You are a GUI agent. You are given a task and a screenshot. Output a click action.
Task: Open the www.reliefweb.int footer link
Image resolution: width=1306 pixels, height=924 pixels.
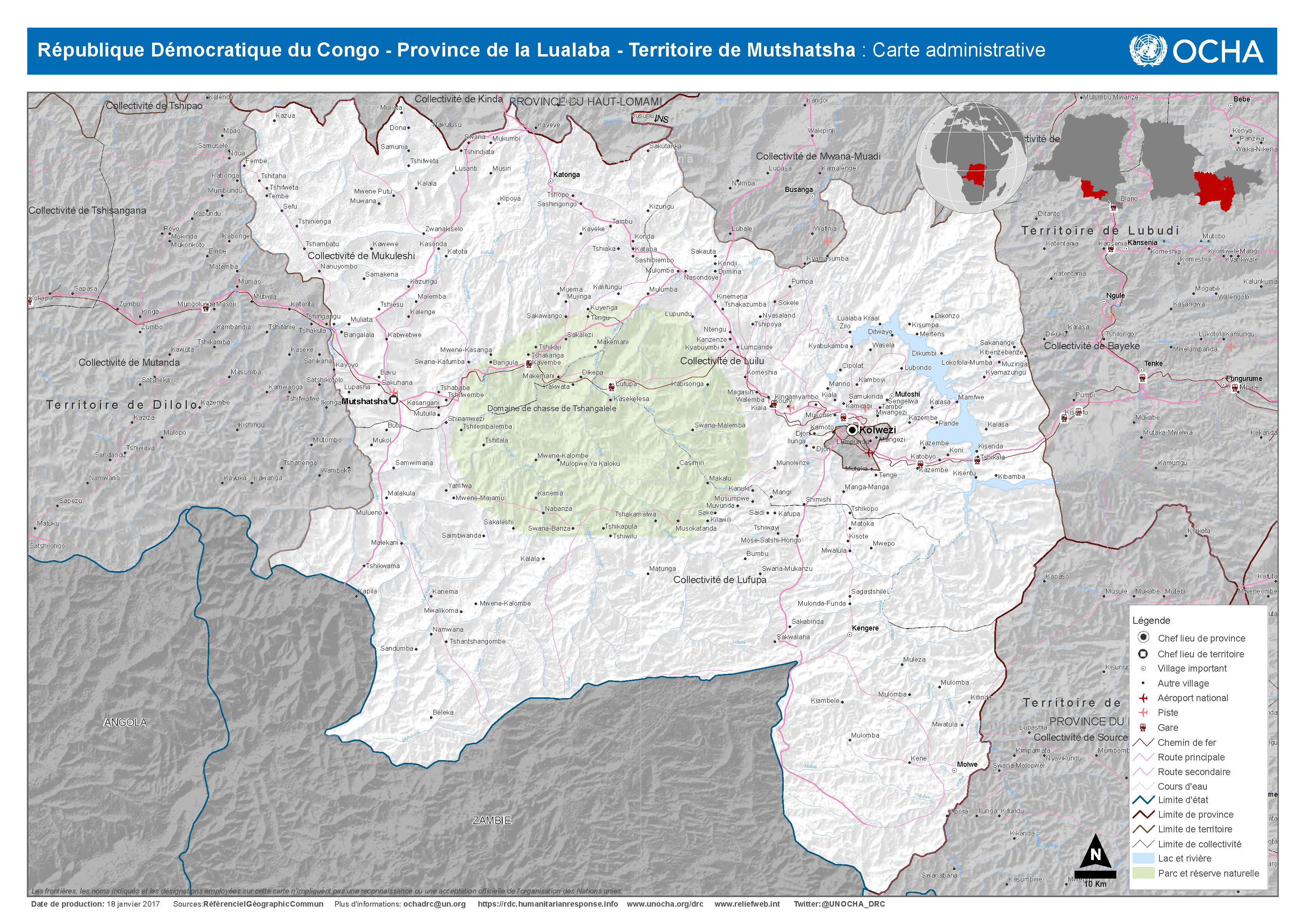tap(747, 904)
